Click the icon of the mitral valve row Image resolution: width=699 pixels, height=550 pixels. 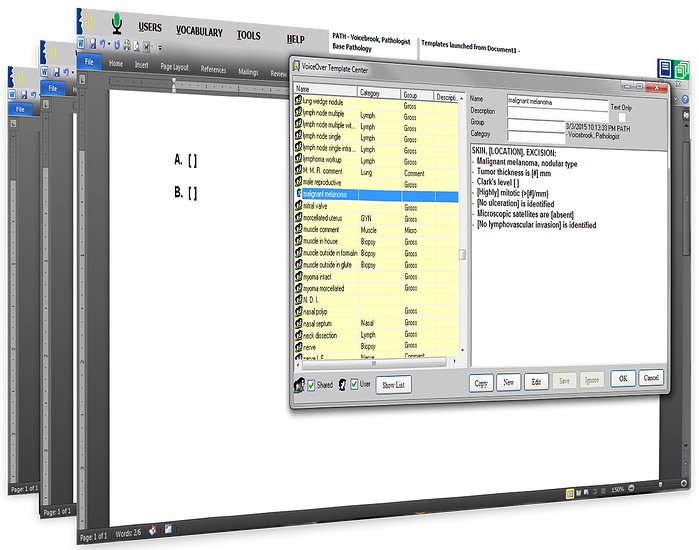pos(299,205)
